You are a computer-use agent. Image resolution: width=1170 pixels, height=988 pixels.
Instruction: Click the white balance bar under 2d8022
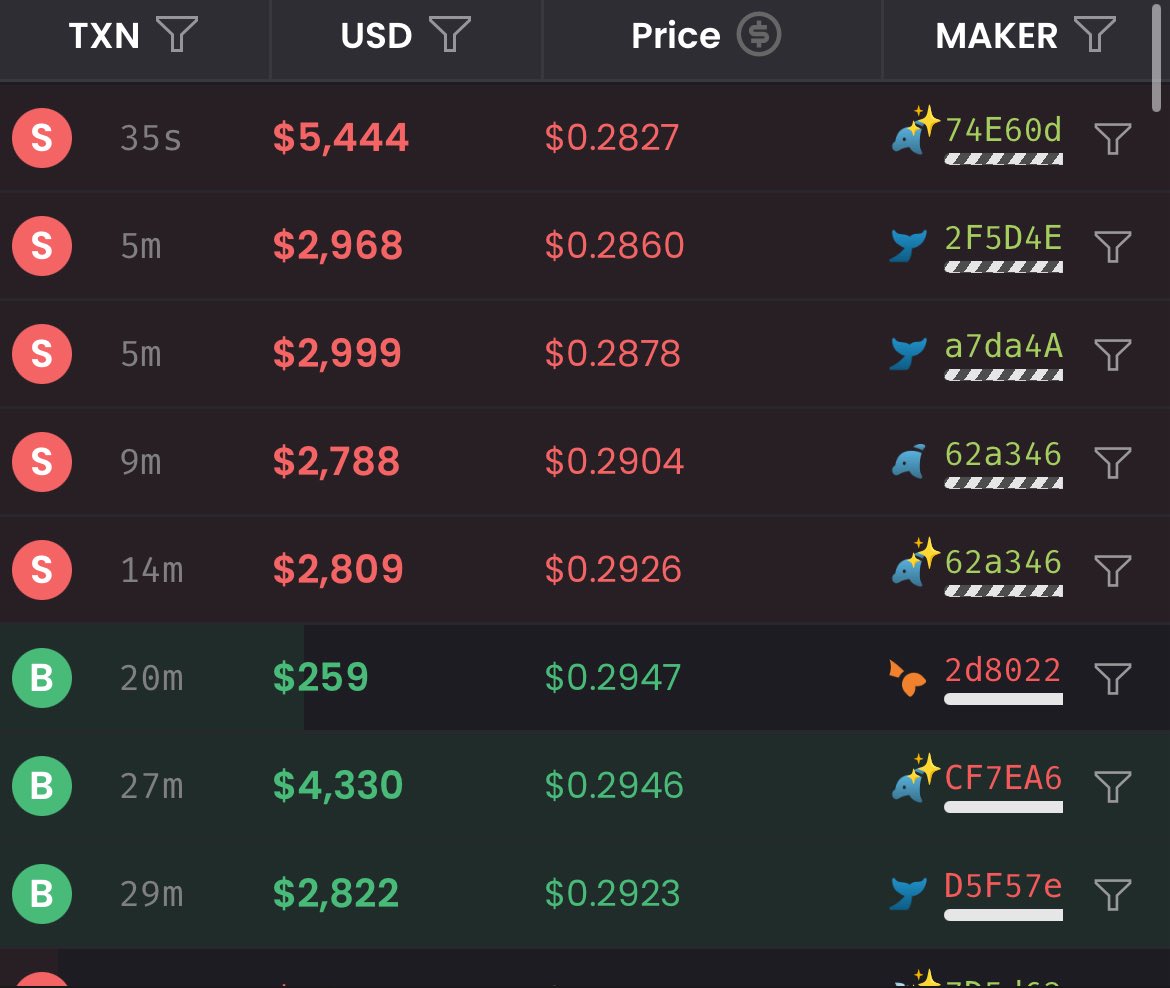pyautogui.click(x=1004, y=699)
